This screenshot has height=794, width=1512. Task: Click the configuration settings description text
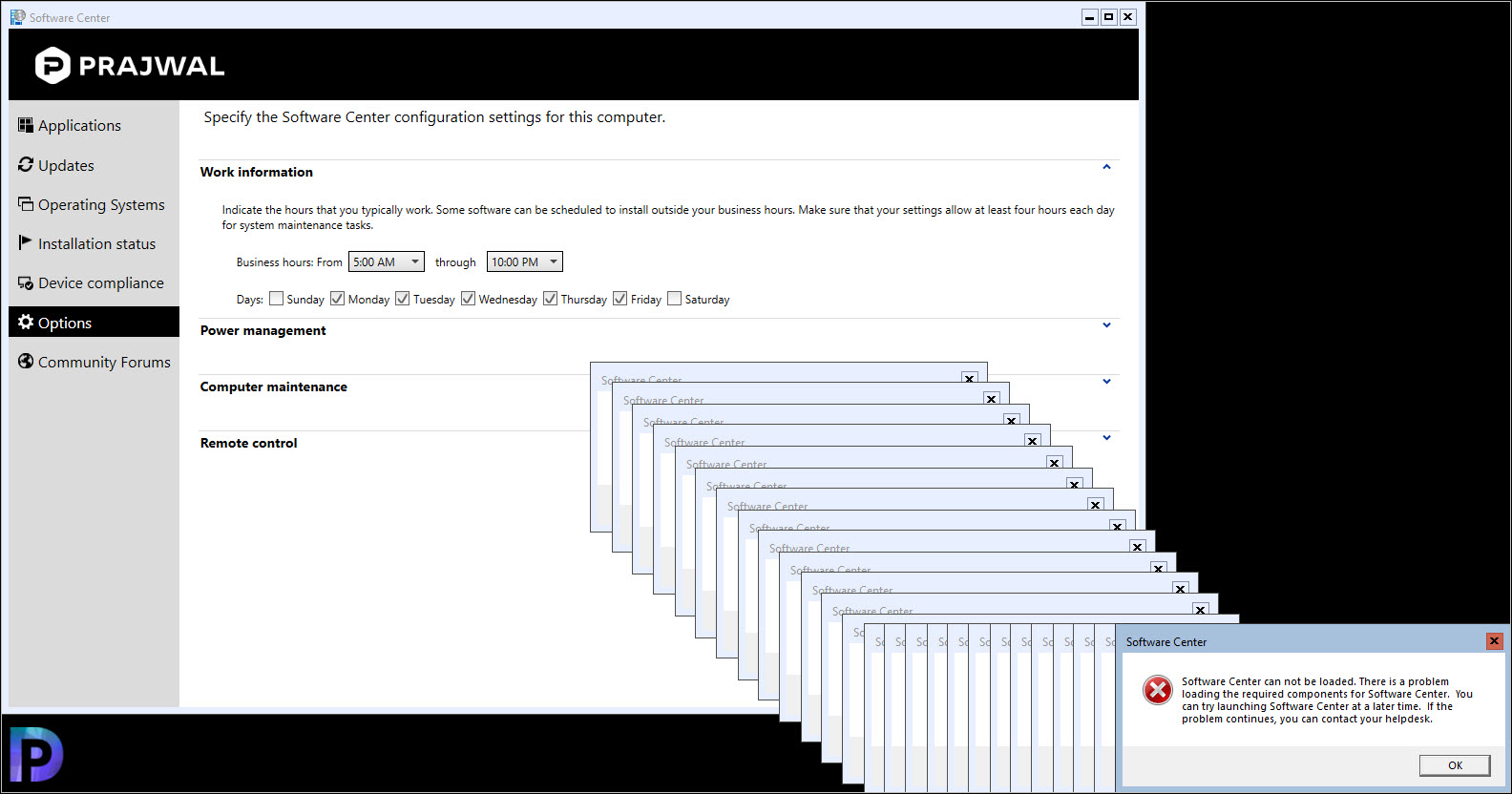pos(434,117)
